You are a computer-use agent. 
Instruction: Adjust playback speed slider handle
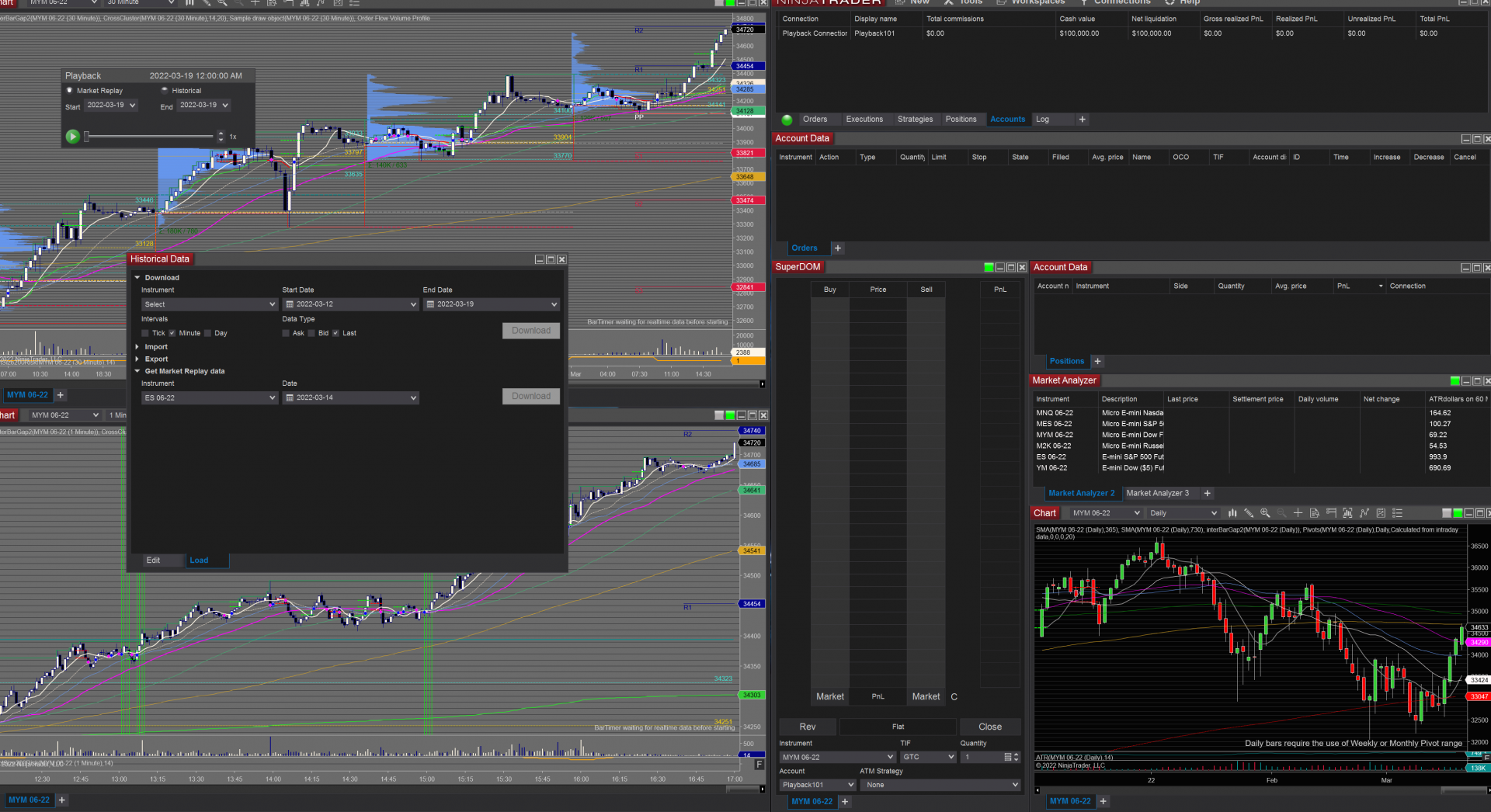pos(87,137)
